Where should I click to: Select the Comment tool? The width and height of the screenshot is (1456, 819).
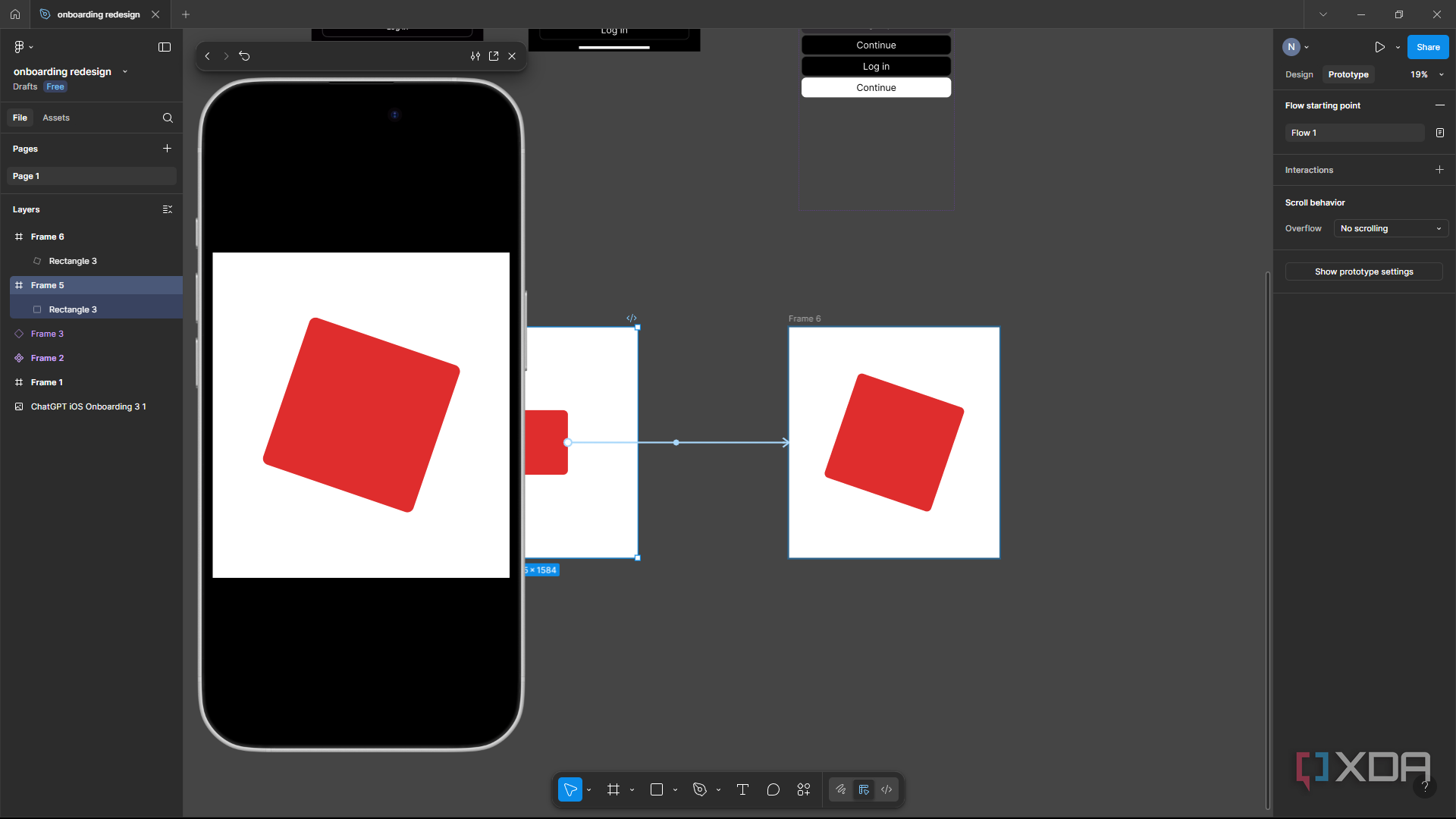tap(773, 789)
